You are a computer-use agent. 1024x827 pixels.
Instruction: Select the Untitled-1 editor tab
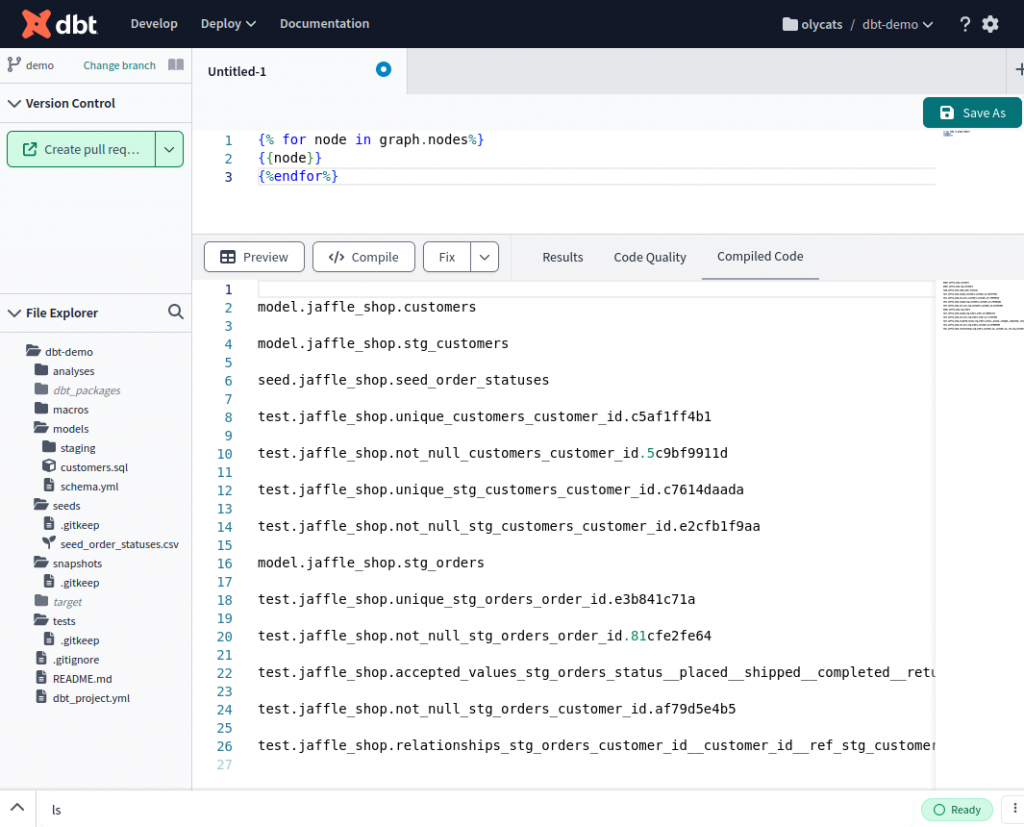(x=237, y=71)
